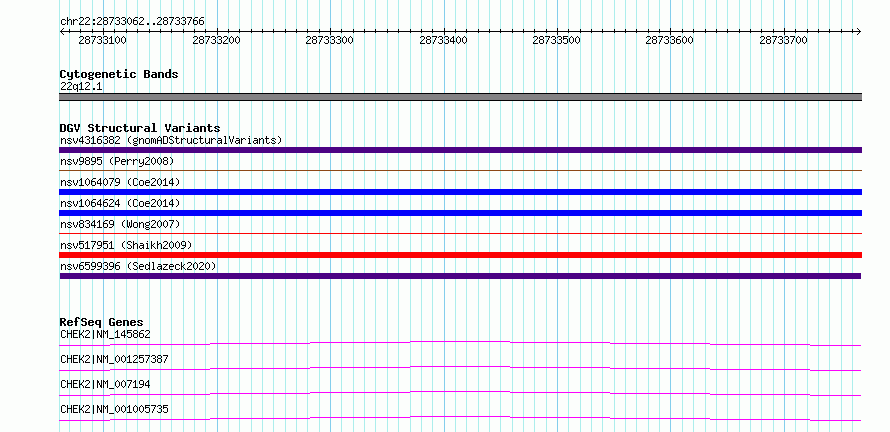Select ruler tick label 28733700
890x432 pixels.
(x=783, y=40)
